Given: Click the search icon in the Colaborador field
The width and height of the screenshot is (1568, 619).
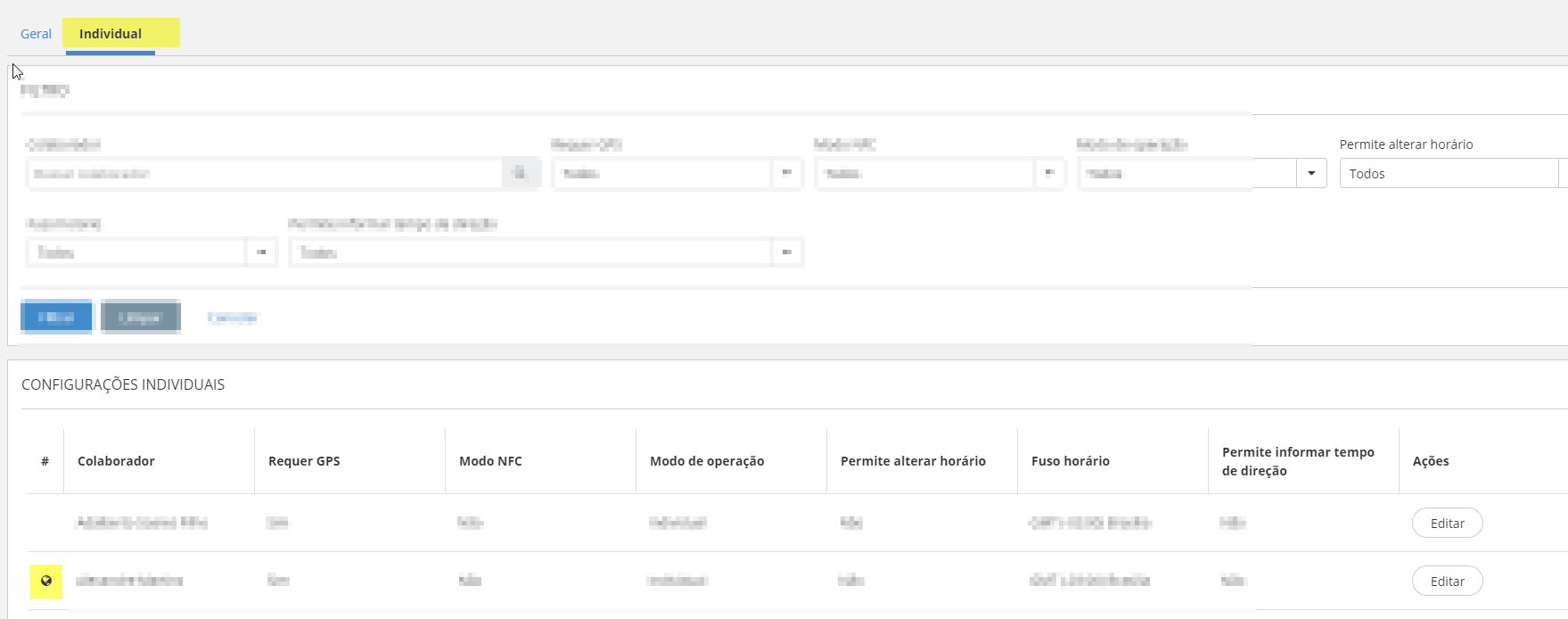Looking at the screenshot, I should [x=521, y=173].
